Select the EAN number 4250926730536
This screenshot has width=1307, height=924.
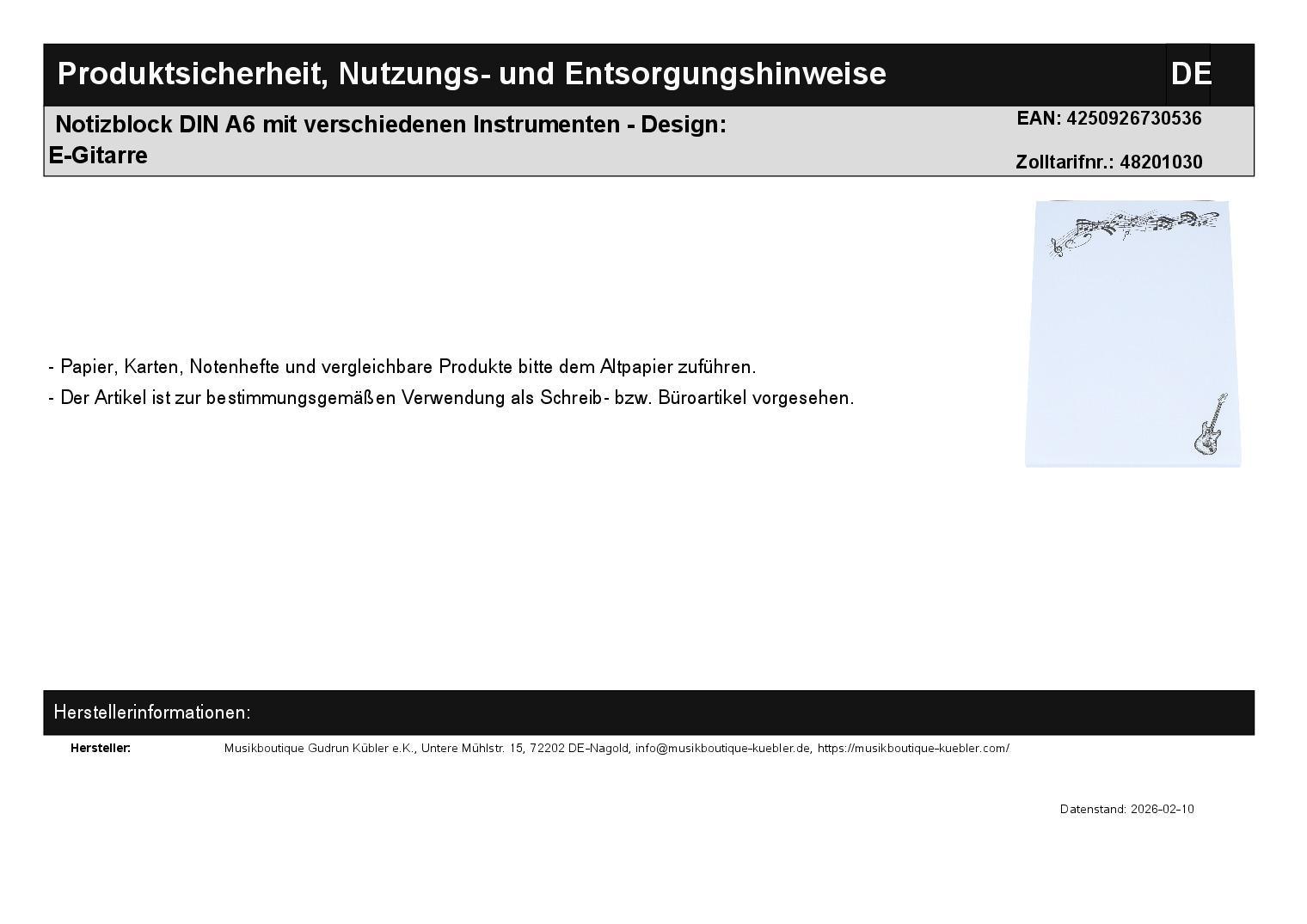coord(1133,119)
